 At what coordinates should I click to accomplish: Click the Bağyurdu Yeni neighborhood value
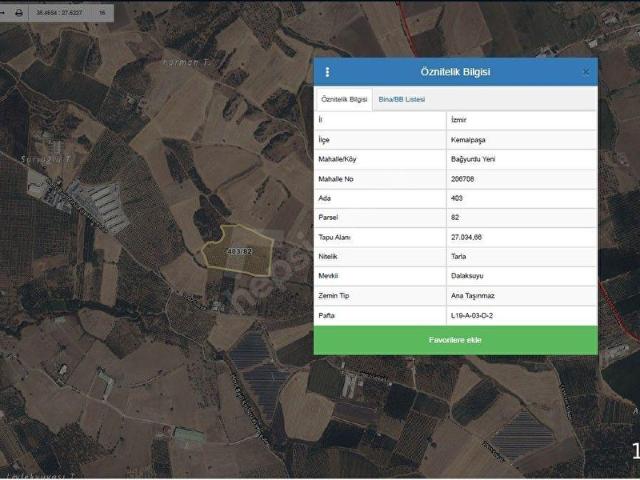[x=474, y=159]
